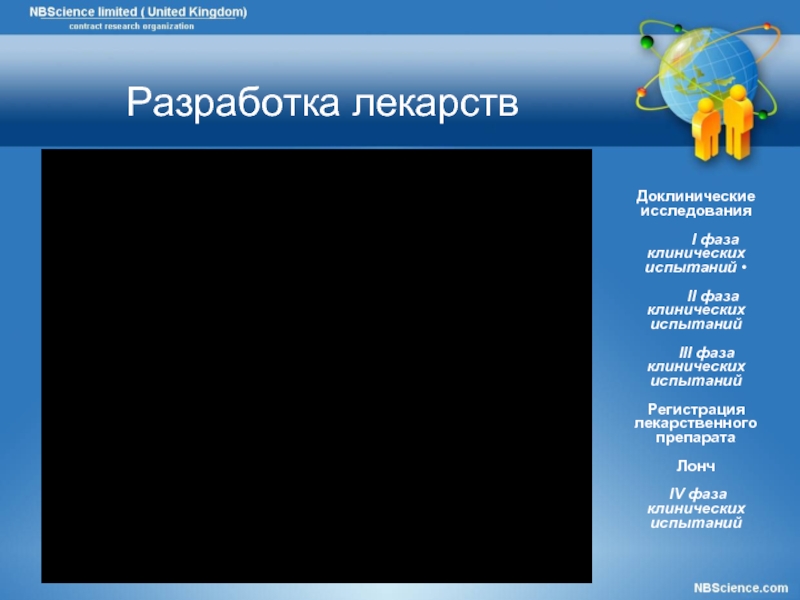This screenshot has height=600, width=800.
Task: Jump to IV фаза клинических испытаний
Action: tap(696, 508)
